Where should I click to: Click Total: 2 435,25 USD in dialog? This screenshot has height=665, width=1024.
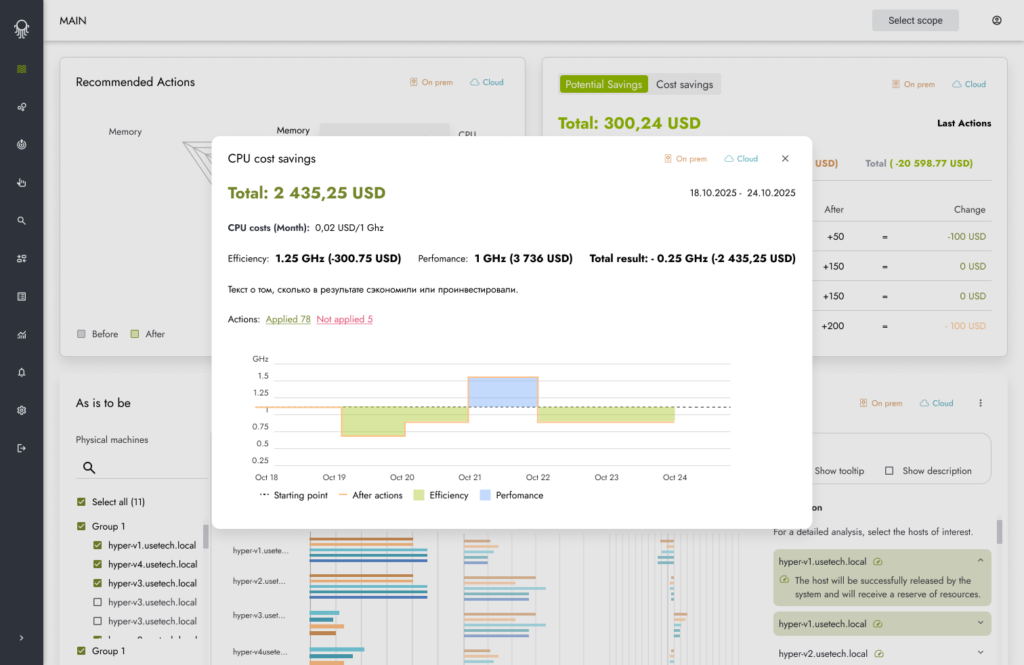coord(306,193)
